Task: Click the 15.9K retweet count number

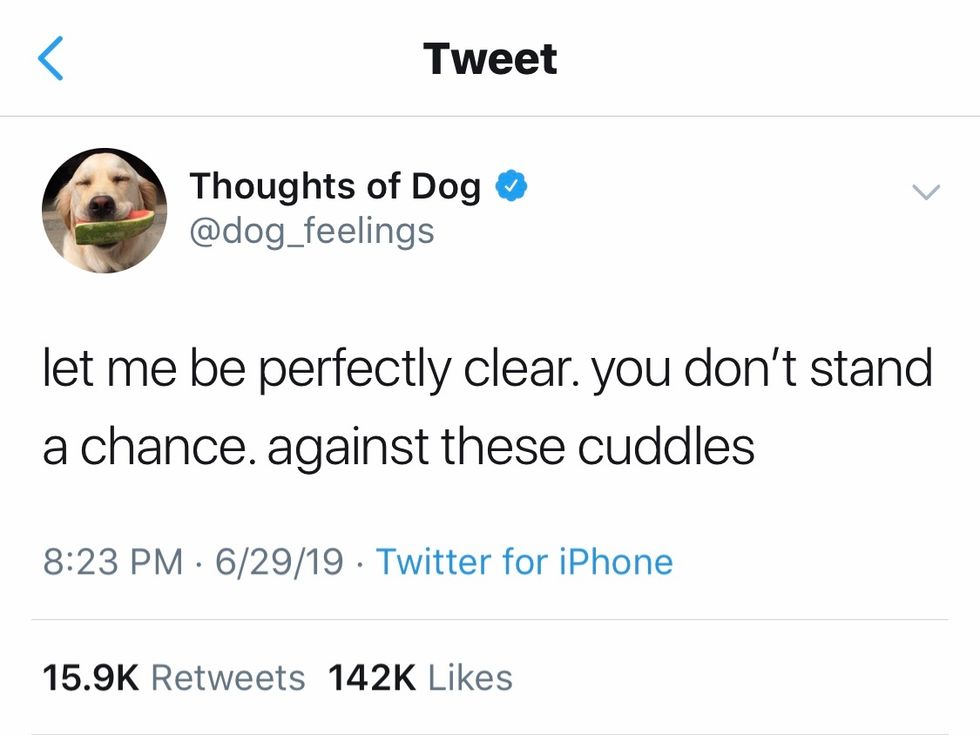Action: [90, 678]
